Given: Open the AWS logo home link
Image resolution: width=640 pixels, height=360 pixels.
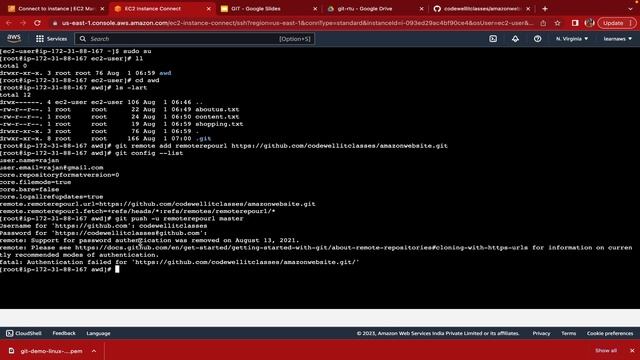Looking at the screenshot, I should (14, 38).
